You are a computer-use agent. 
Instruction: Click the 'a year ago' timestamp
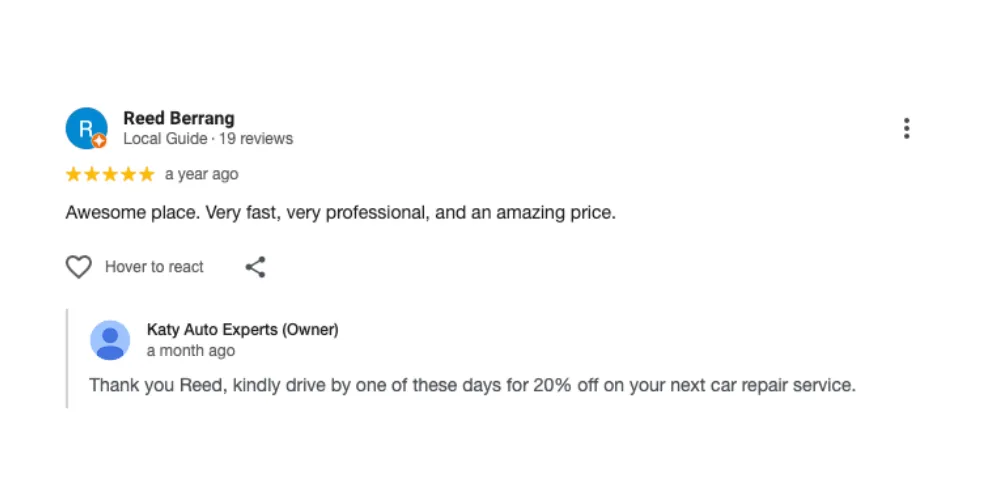[201, 174]
